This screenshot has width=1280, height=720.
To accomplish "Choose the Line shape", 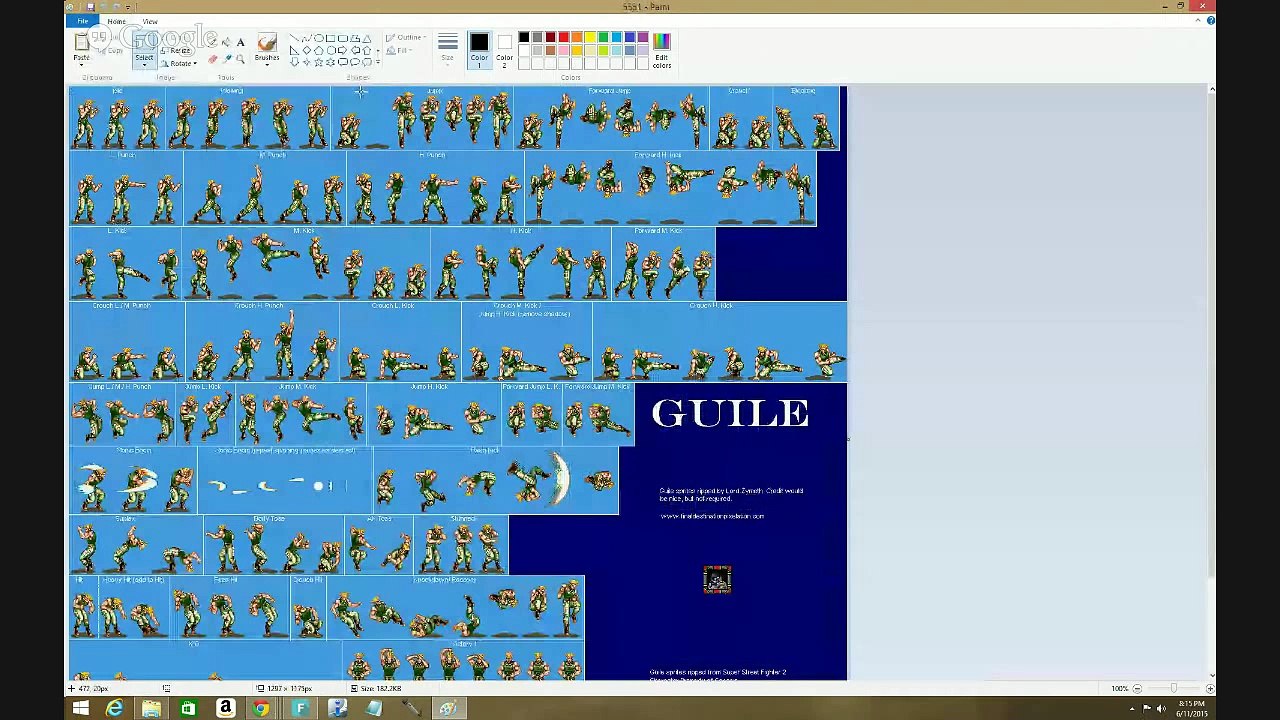I will coord(294,38).
